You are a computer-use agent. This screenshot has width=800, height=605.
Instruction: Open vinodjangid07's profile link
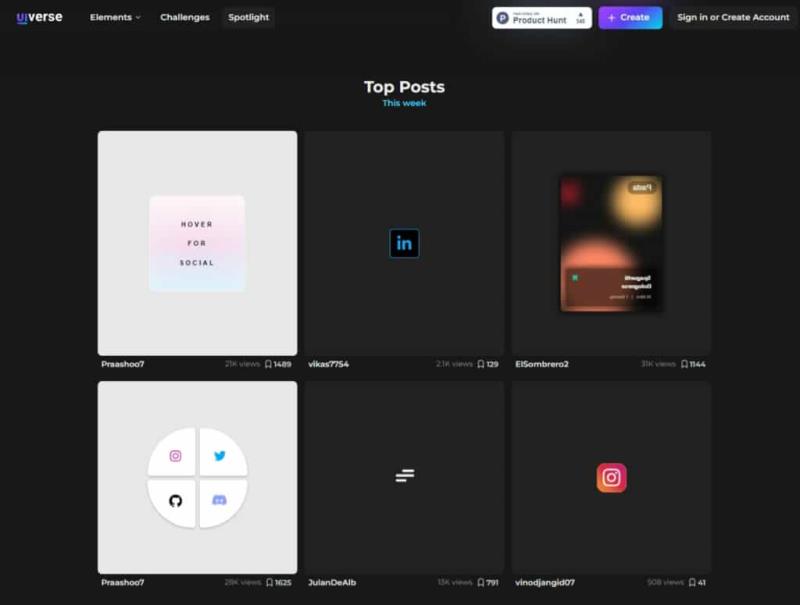tap(545, 583)
